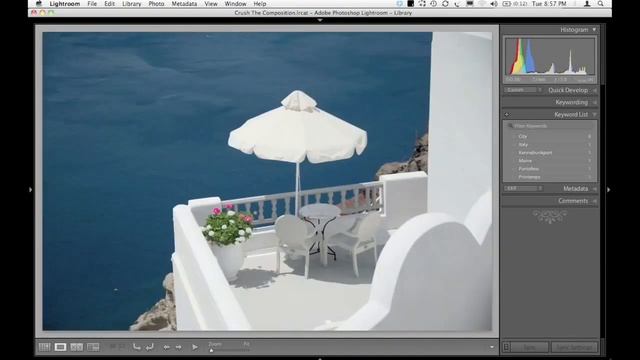The width and height of the screenshot is (640, 360).
Task: Collapse the Histogram panel
Action: coord(594,30)
